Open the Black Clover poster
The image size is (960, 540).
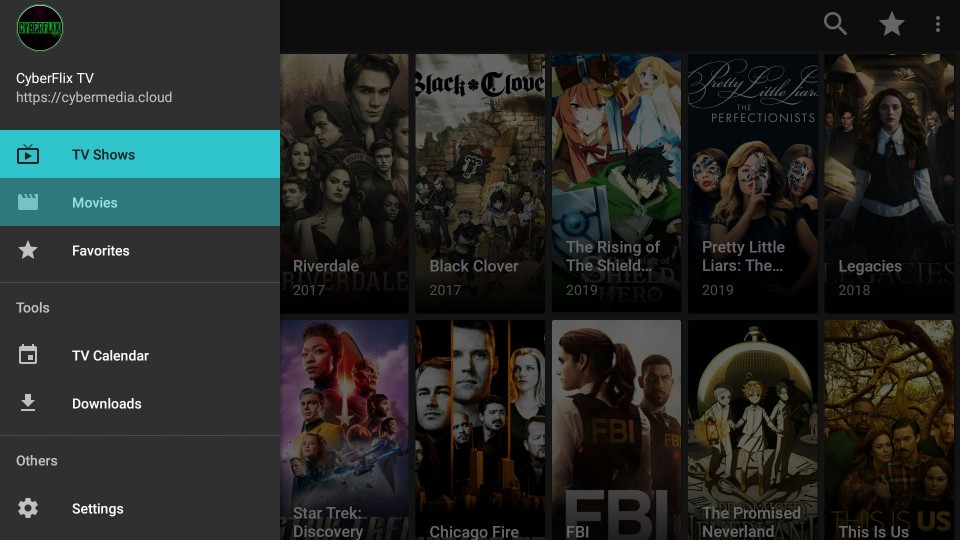[480, 183]
